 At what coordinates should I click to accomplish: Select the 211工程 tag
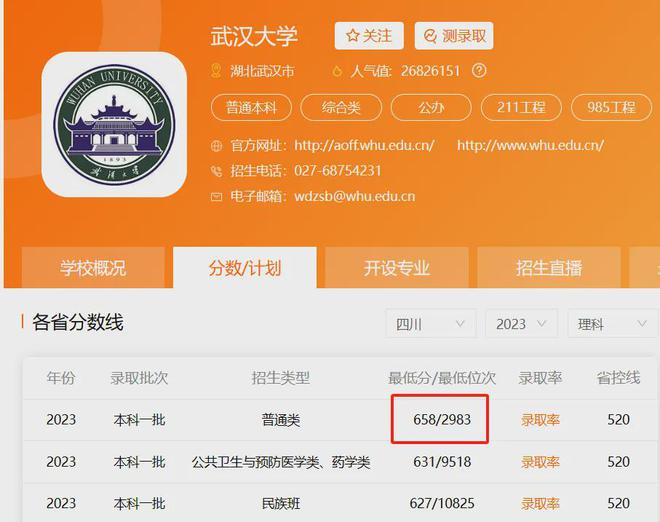[521, 107]
